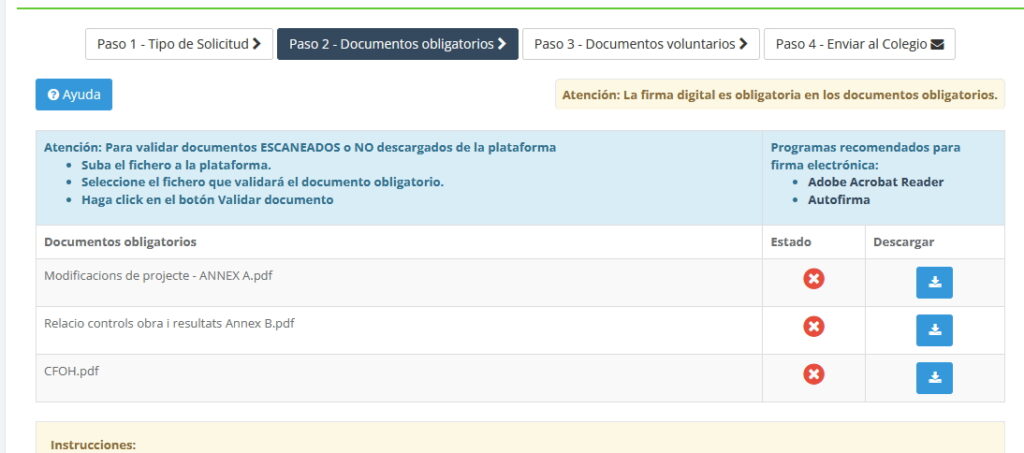Screen dimensions: 1024x453
Task: Click the Estado column header
Action: tap(791, 242)
